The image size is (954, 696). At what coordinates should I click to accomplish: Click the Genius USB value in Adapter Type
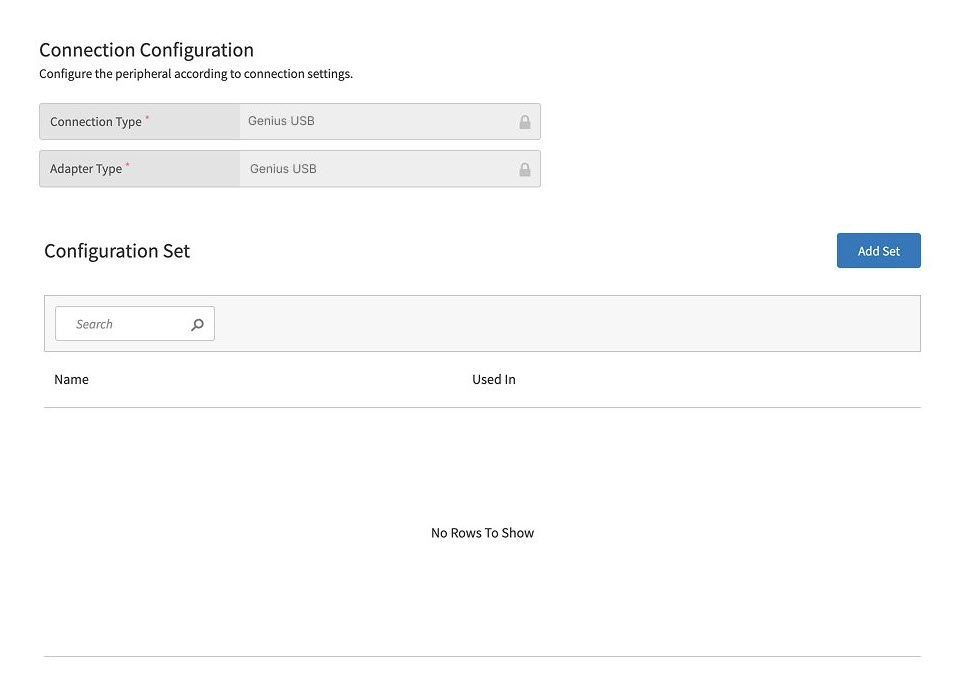point(281,168)
